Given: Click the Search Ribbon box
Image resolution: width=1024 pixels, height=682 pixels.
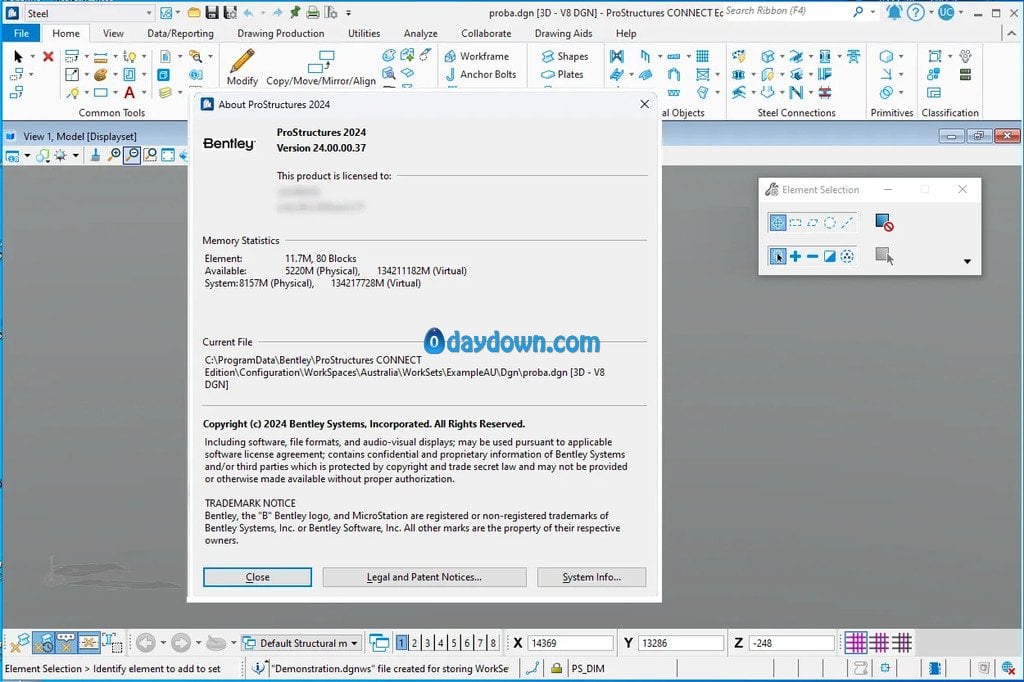Looking at the screenshot, I should [787, 11].
